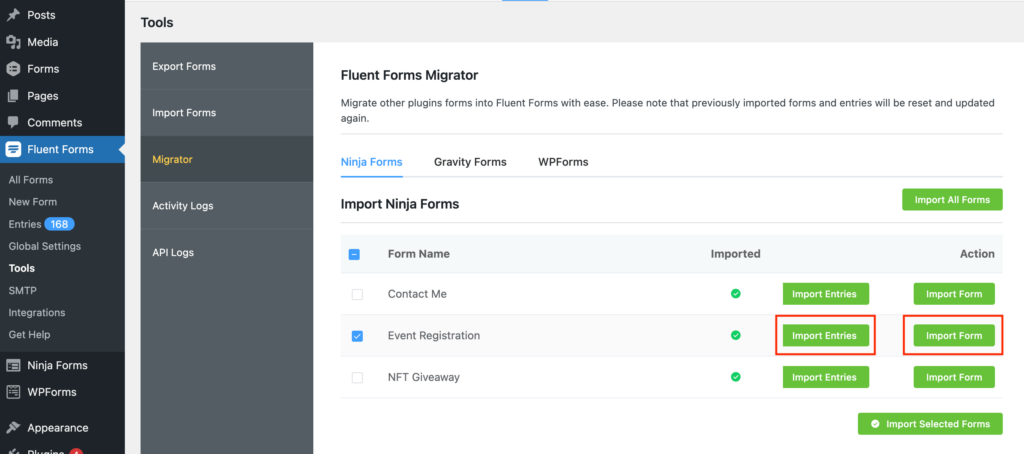
Task: Open New Form submenu link
Action: 33,202
